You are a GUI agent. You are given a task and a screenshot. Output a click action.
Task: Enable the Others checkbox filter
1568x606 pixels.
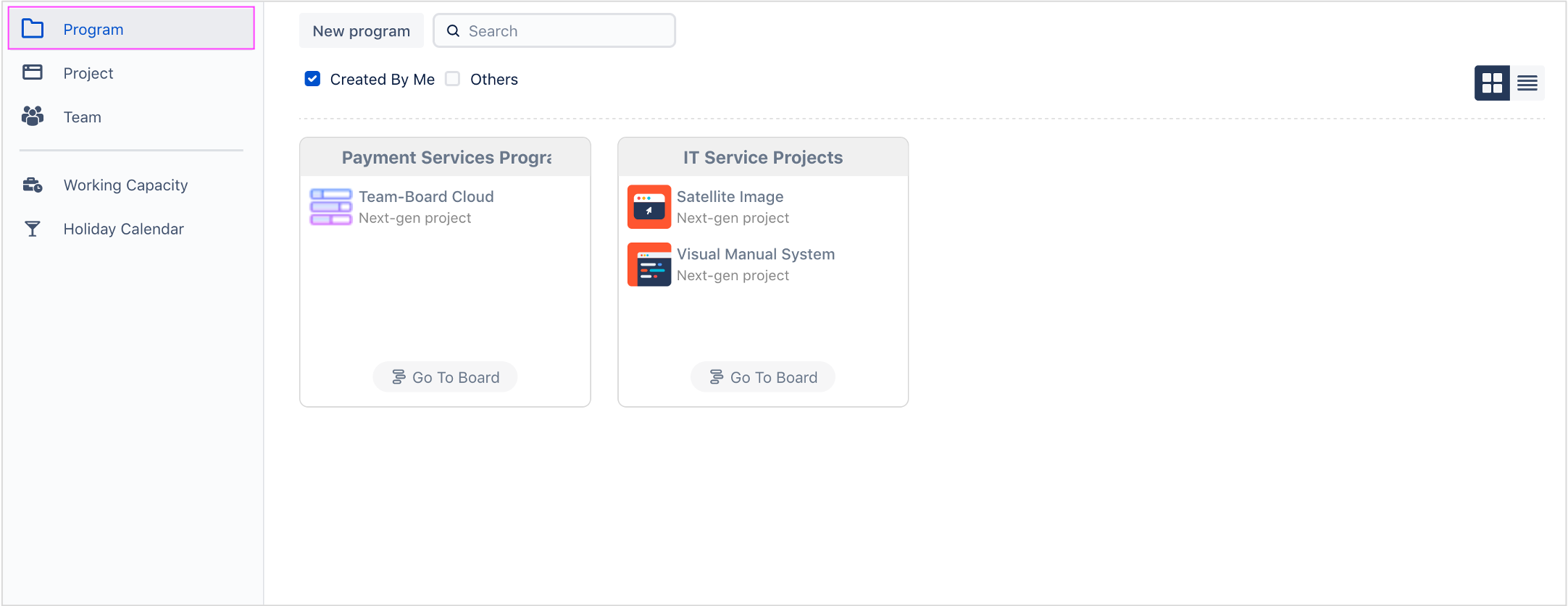[453, 79]
